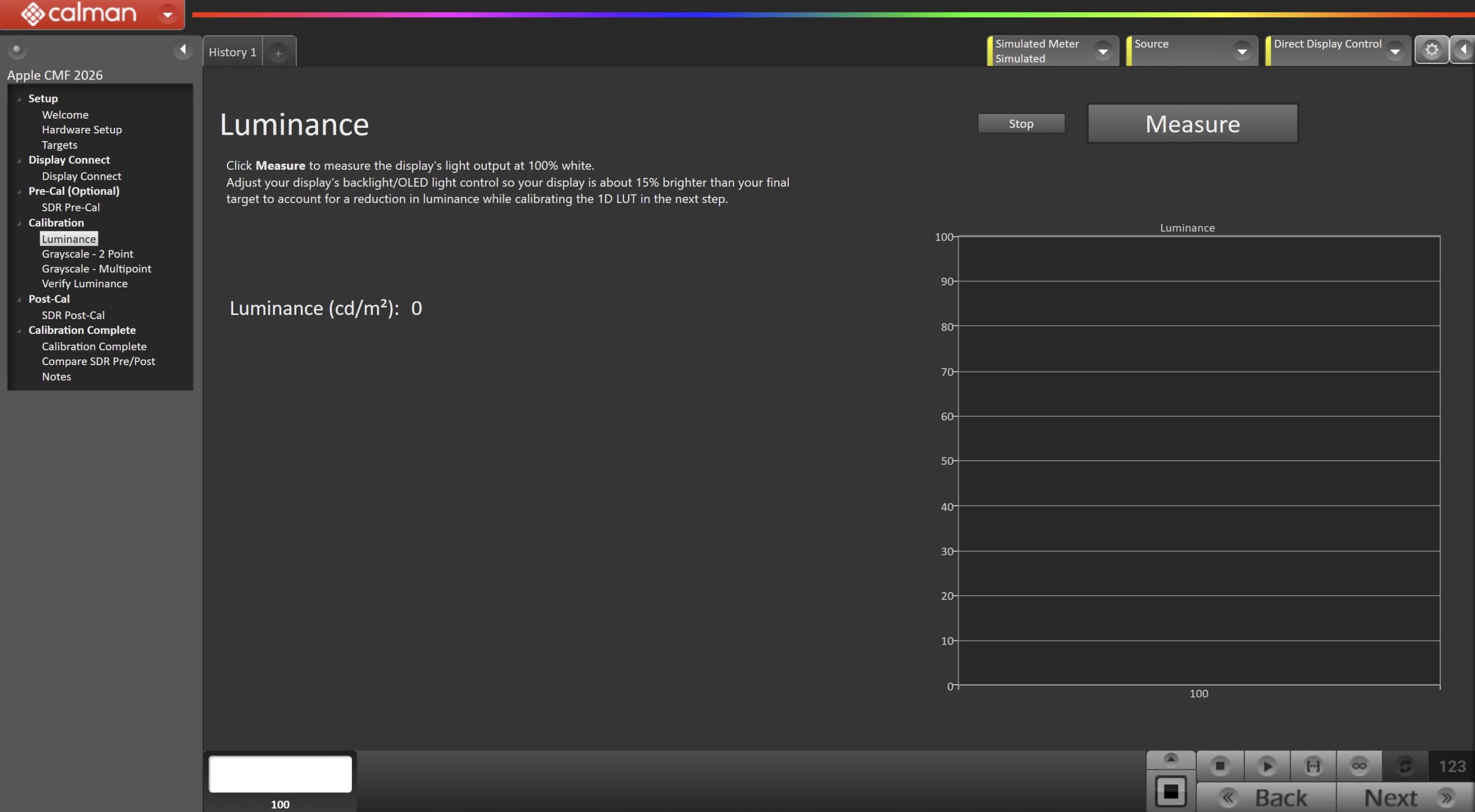Viewport: 1475px width, 812px height.
Task: Click the large pattern window square icon
Action: click(x=1171, y=791)
